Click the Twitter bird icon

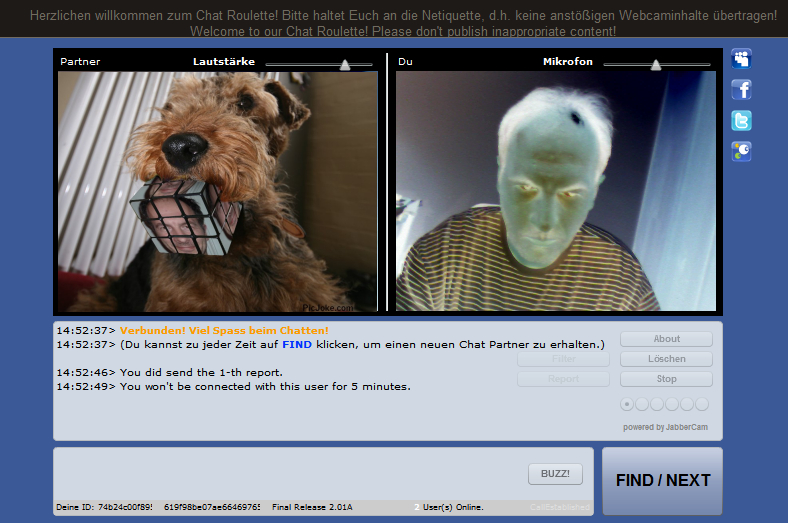click(741, 121)
